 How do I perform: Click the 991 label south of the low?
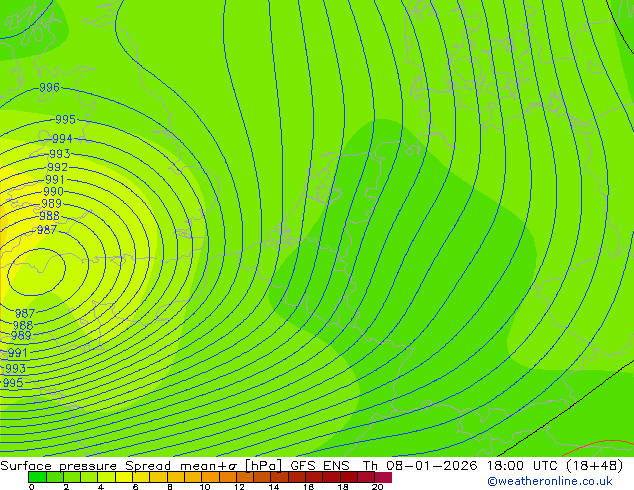(18, 353)
